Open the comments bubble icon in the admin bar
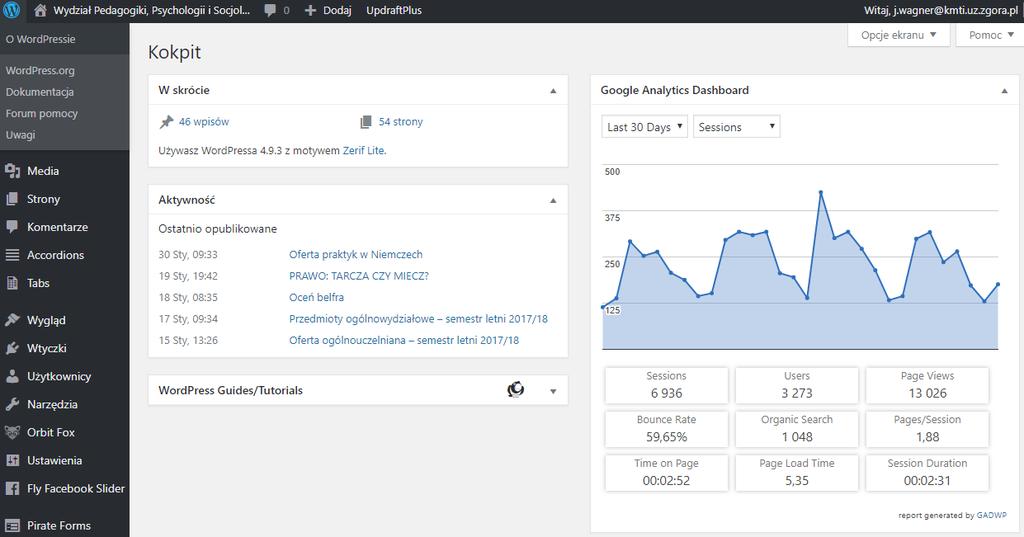 point(270,10)
